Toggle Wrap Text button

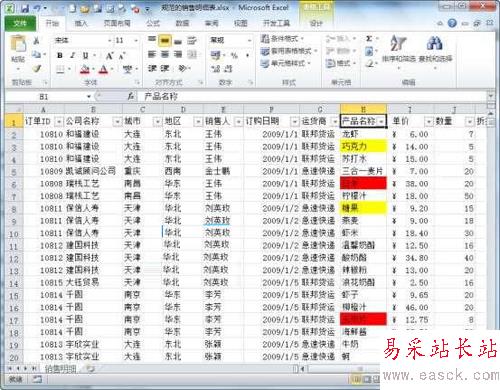[192, 40]
